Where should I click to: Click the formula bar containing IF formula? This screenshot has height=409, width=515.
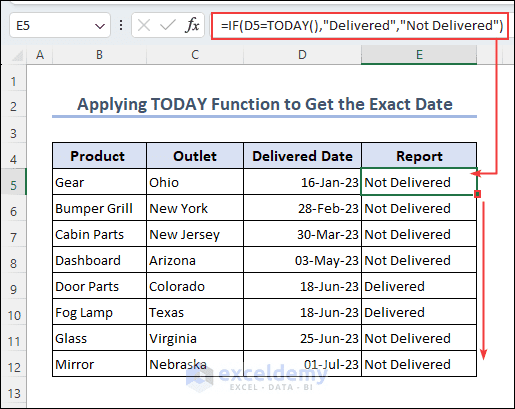[x=360, y=26]
